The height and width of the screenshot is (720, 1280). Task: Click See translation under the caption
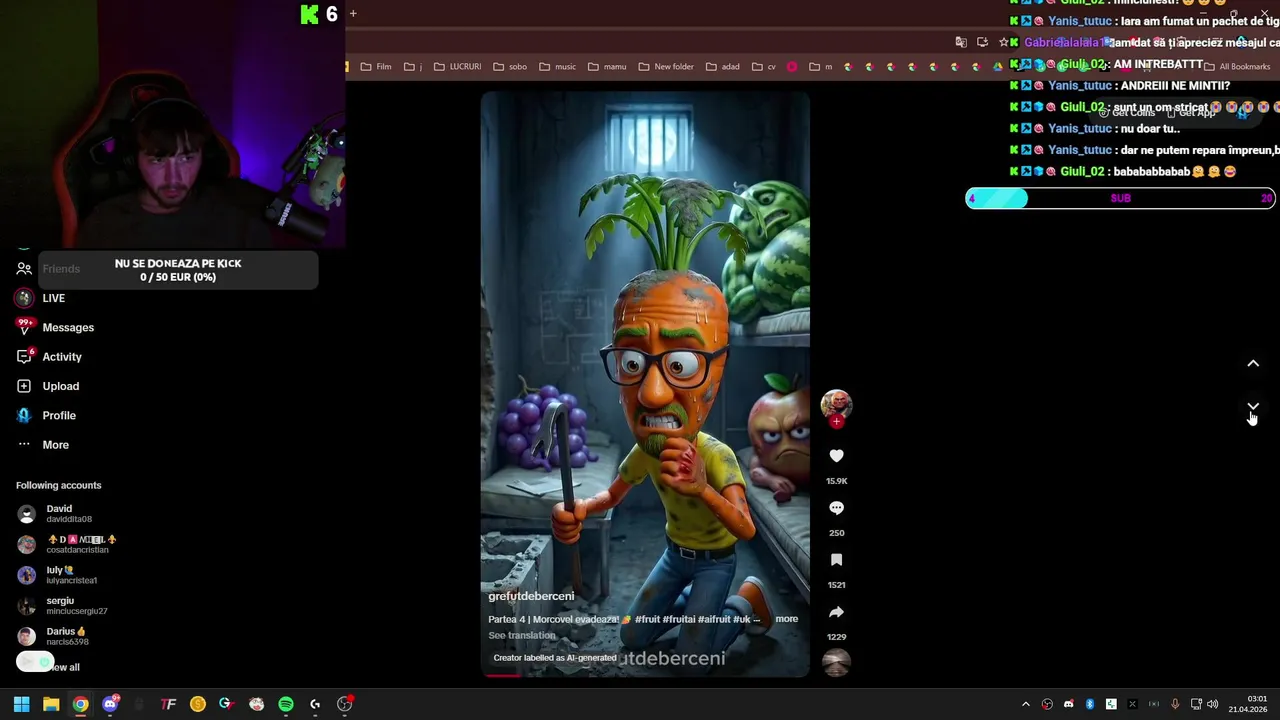[521, 635]
